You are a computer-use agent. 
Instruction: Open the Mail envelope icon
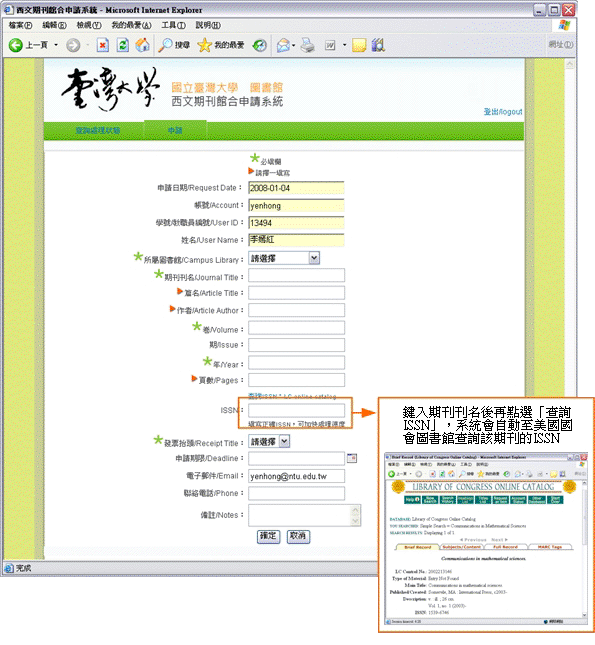tap(283, 45)
